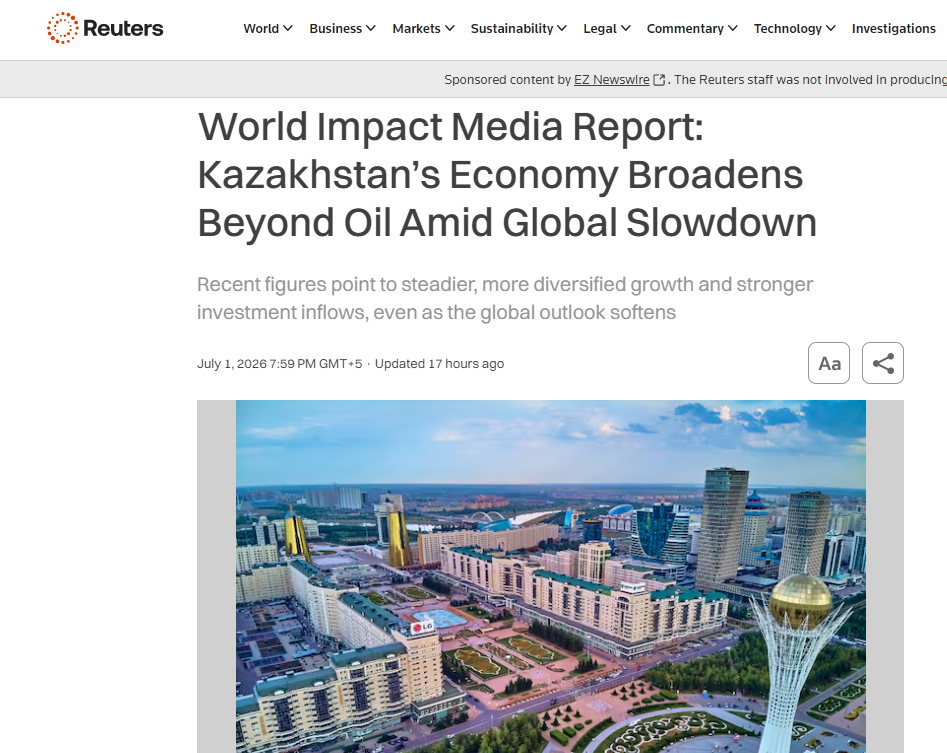Select the Technology navigation item
This screenshot has width=947, height=753.
click(788, 28)
